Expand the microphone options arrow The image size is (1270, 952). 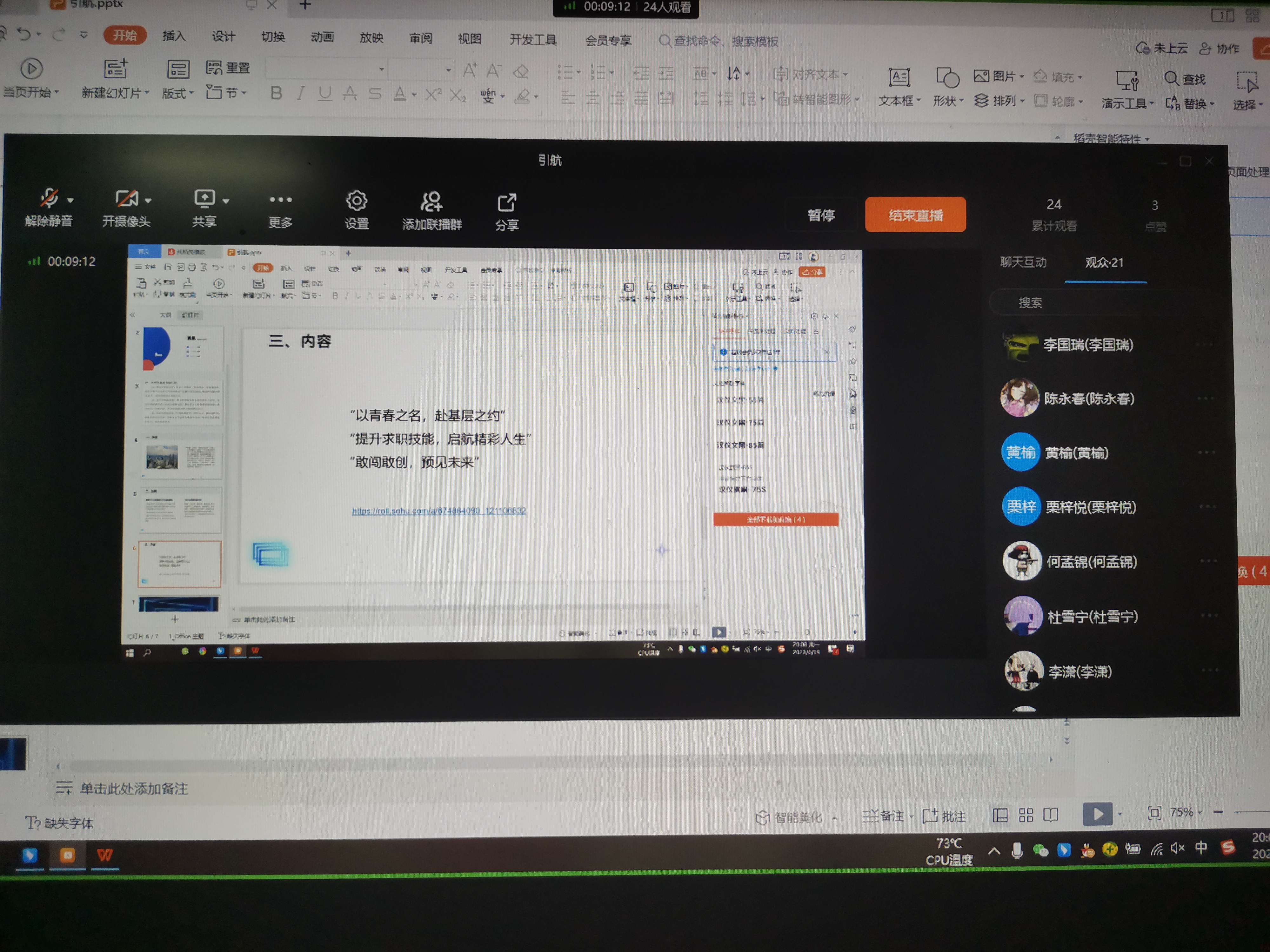click(x=70, y=200)
